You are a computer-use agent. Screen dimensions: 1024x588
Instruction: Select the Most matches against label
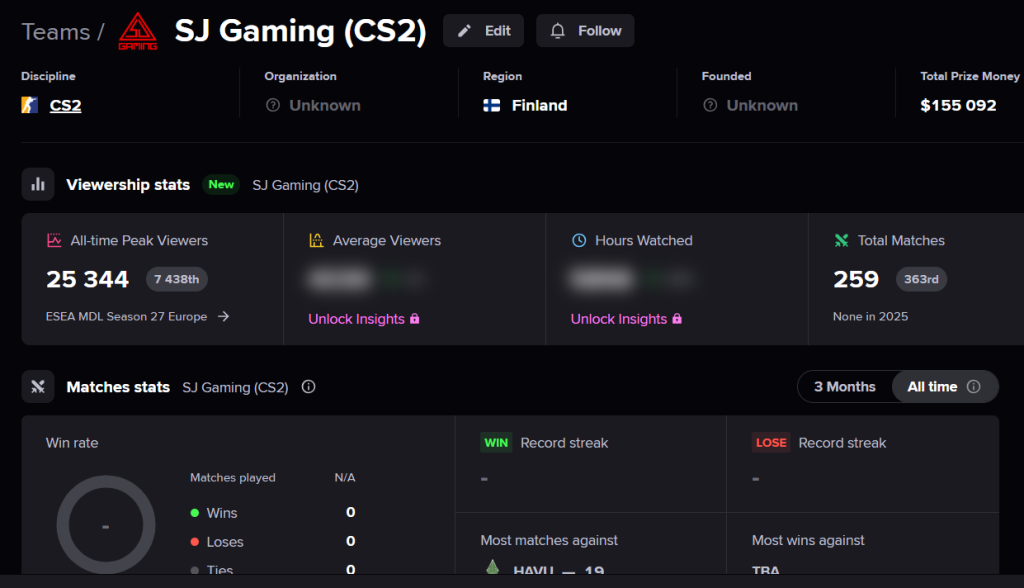tap(549, 540)
